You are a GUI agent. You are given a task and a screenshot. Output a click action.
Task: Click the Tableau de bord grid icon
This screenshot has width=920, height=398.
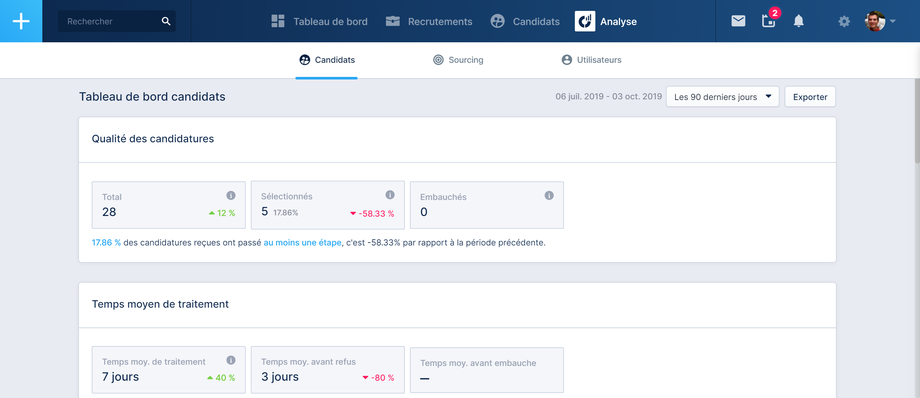(278, 22)
